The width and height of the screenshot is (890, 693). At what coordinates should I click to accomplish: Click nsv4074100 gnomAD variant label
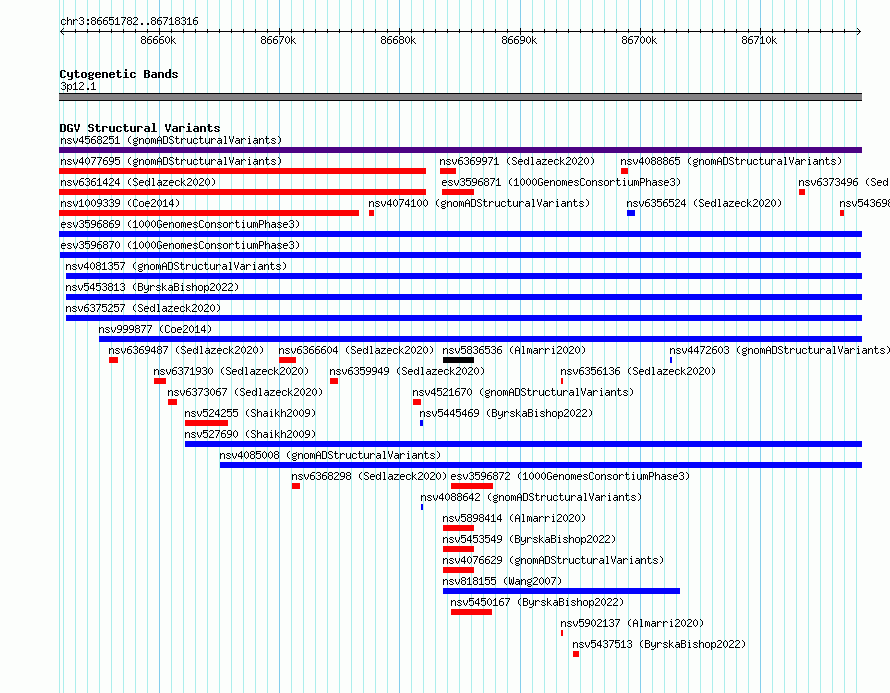point(479,203)
